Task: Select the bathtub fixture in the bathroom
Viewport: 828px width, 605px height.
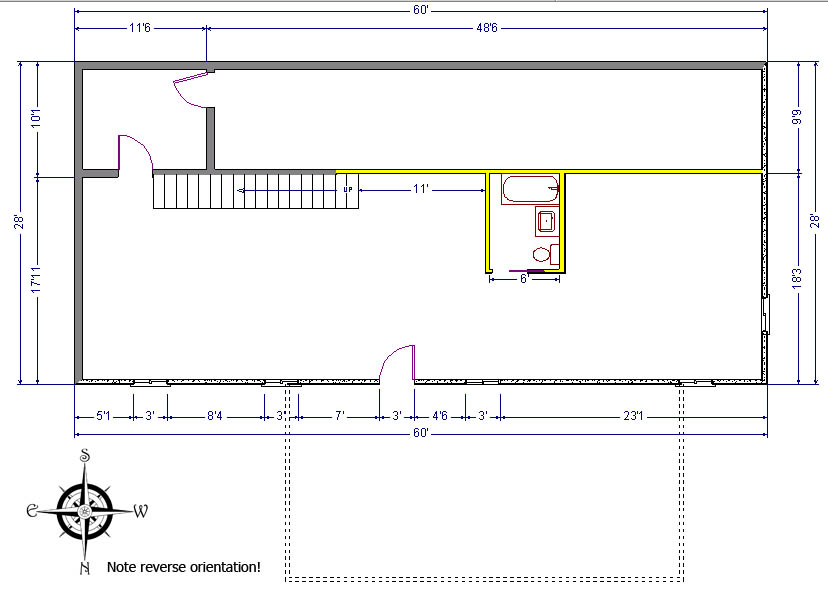Action: (530, 189)
